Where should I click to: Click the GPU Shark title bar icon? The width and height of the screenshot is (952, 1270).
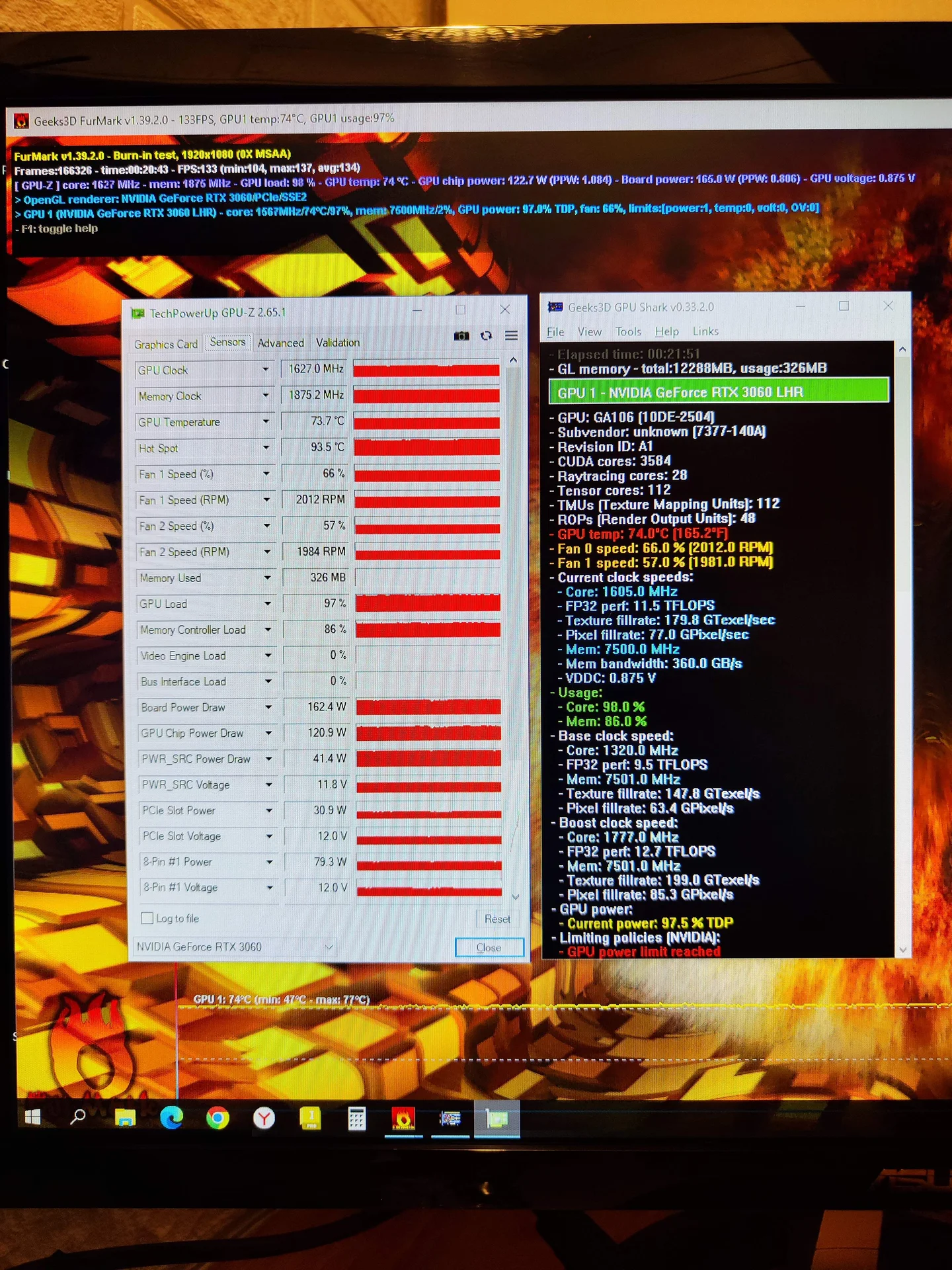pyautogui.click(x=555, y=307)
